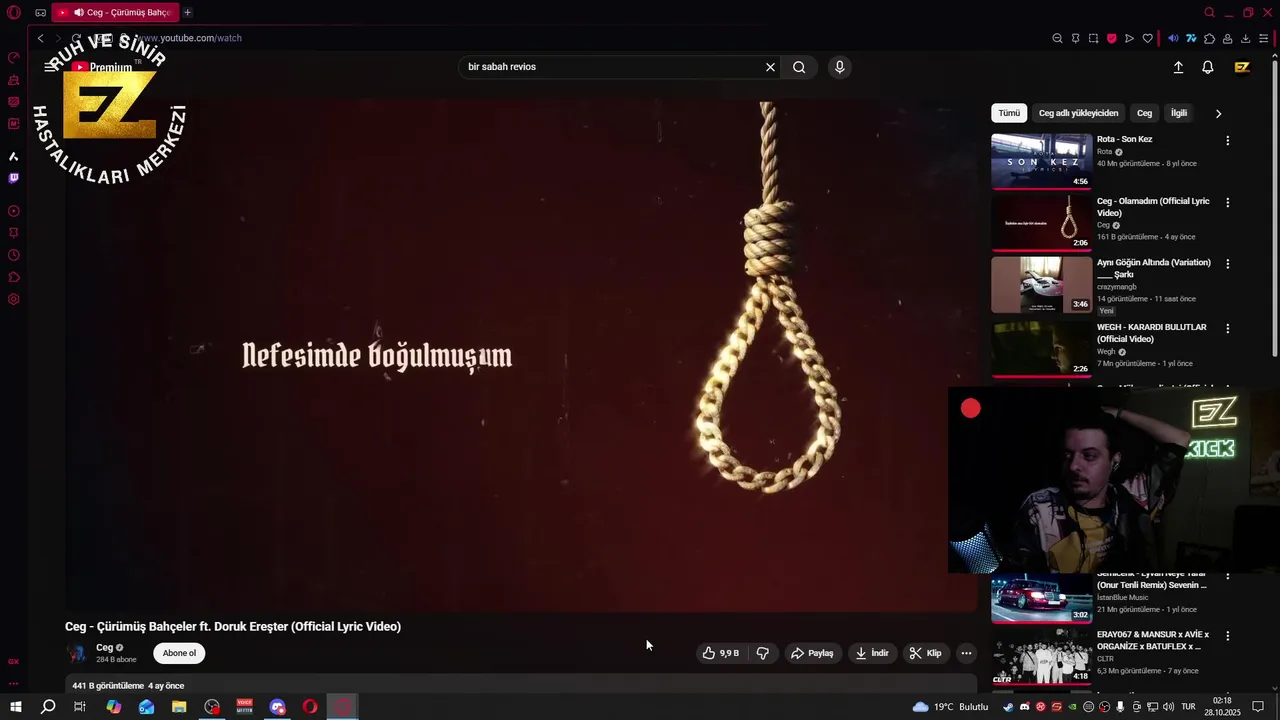1280x720 pixels.
Task: Create a clip with Klip button
Action: click(925, 653)
